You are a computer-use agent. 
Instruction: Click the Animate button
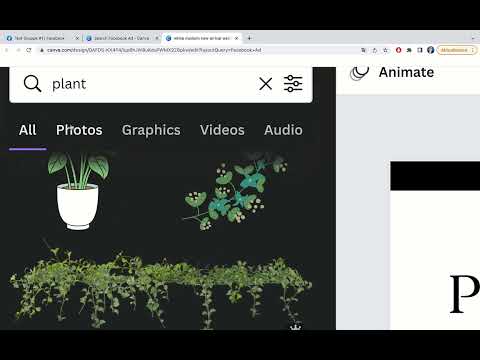click(x=392, y=72)
